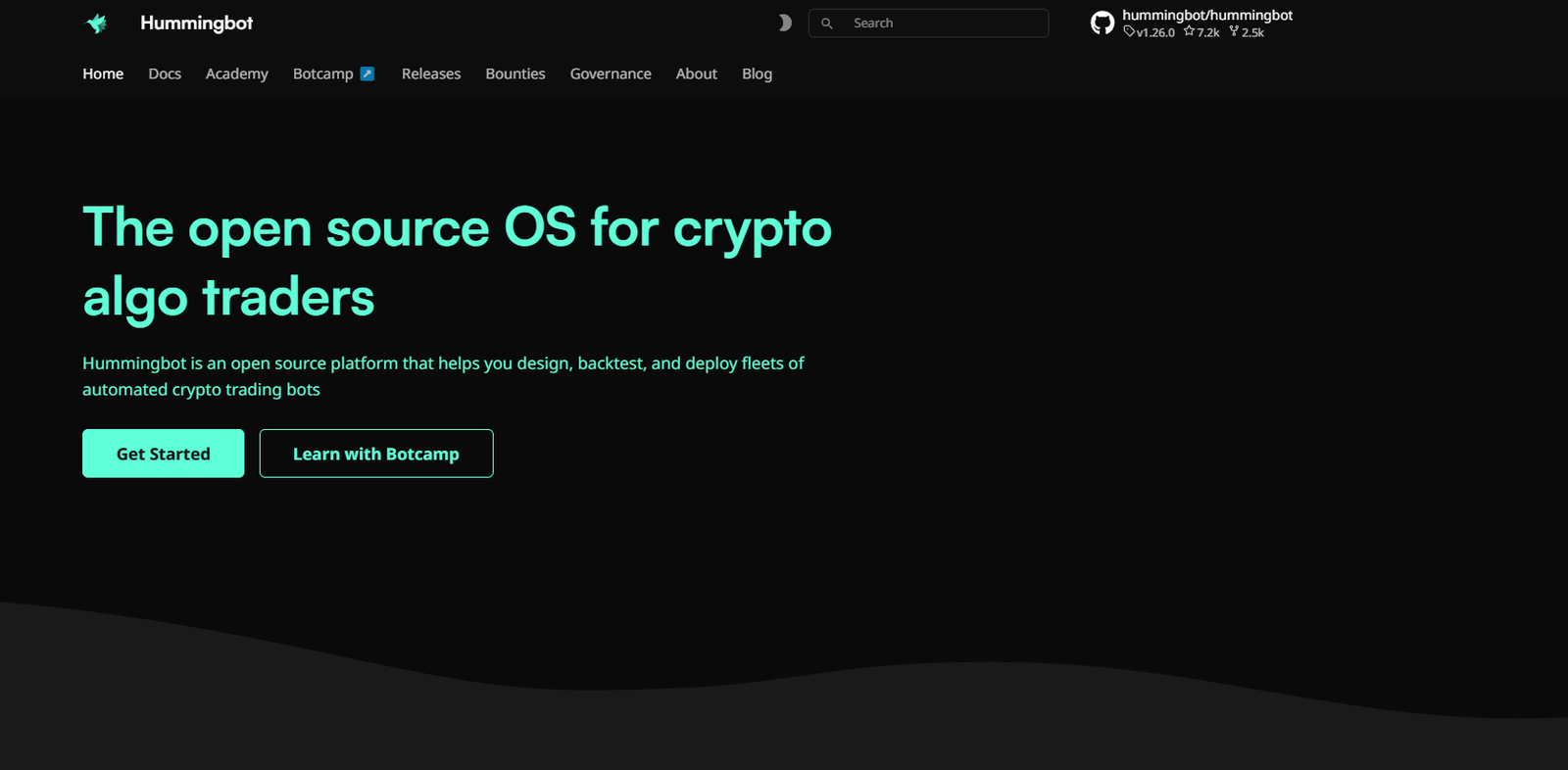Click the 'Hummingbot is an open source platform' description
1568x770 pixels.
click(x=443, y=376)
